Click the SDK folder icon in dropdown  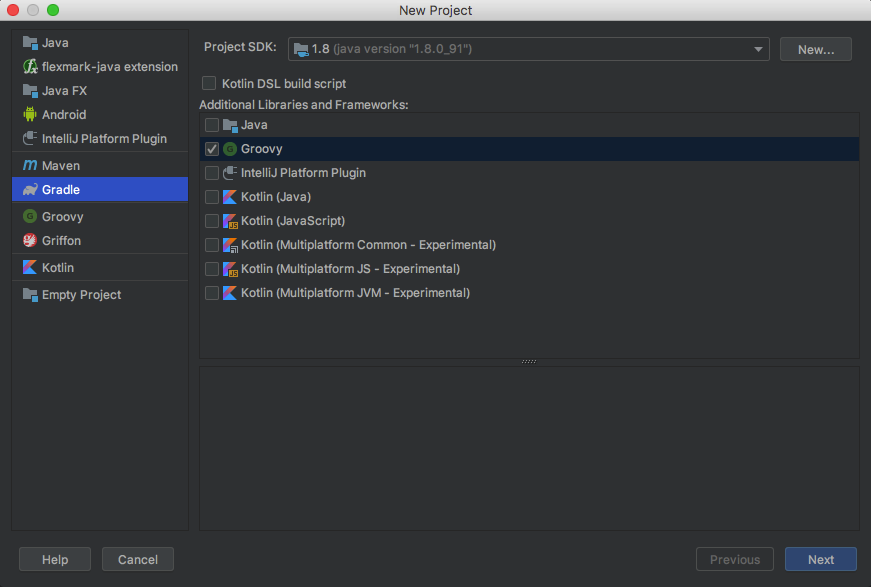pos(301,49)
